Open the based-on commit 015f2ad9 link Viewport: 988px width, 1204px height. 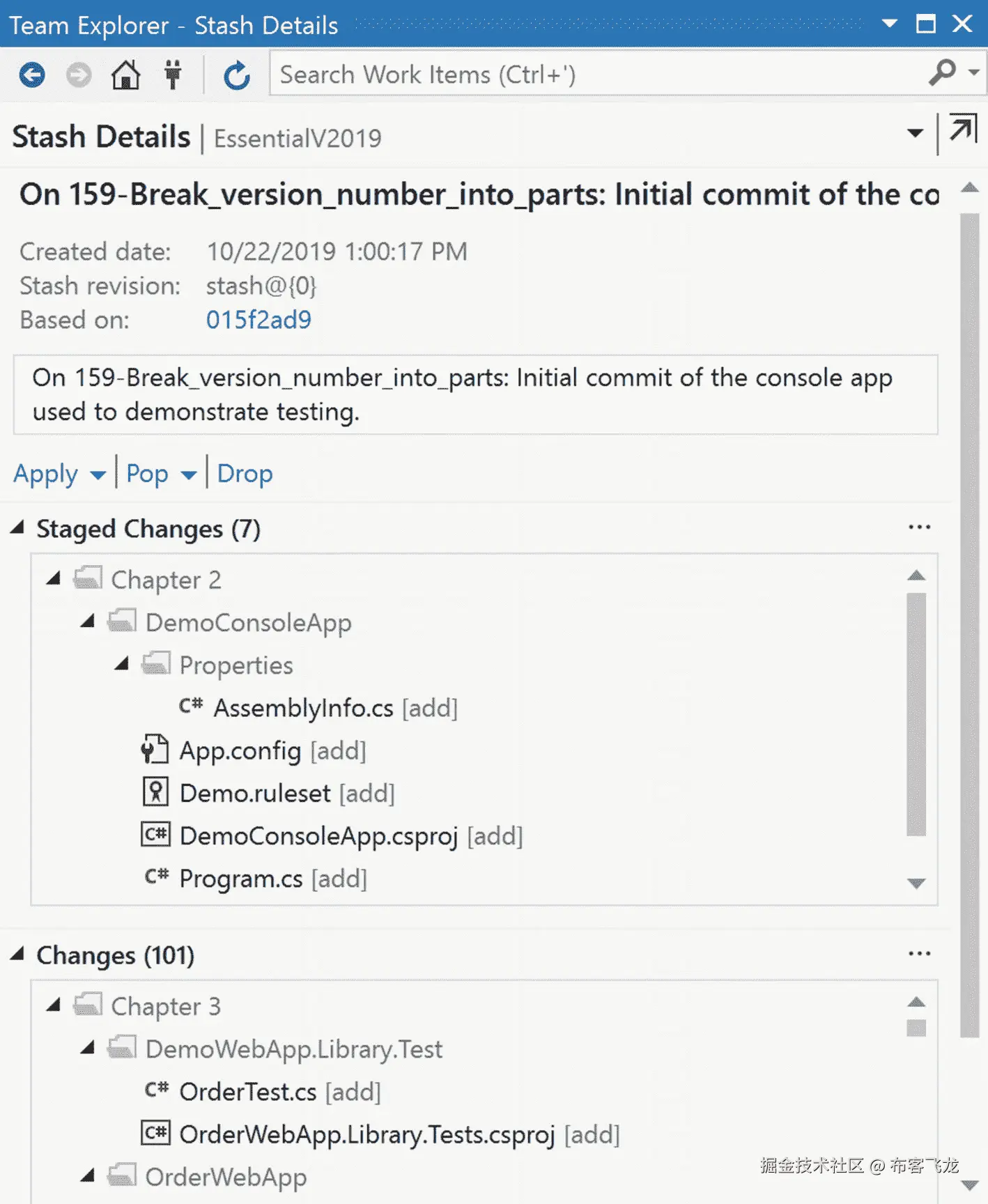tap(258, 320)
